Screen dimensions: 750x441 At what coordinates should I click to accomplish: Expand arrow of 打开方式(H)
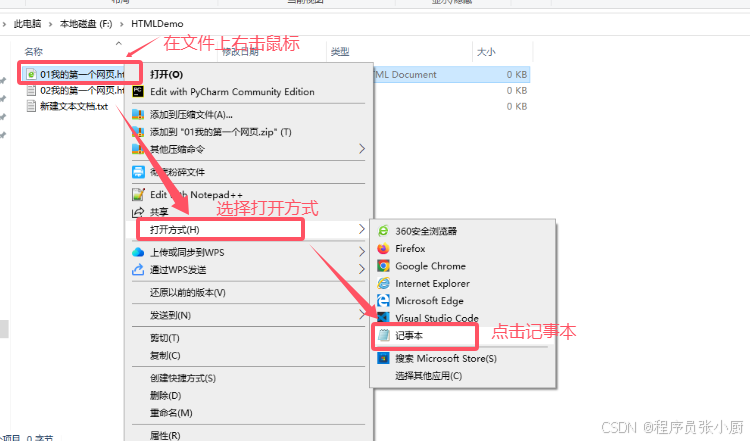(362, 230)
